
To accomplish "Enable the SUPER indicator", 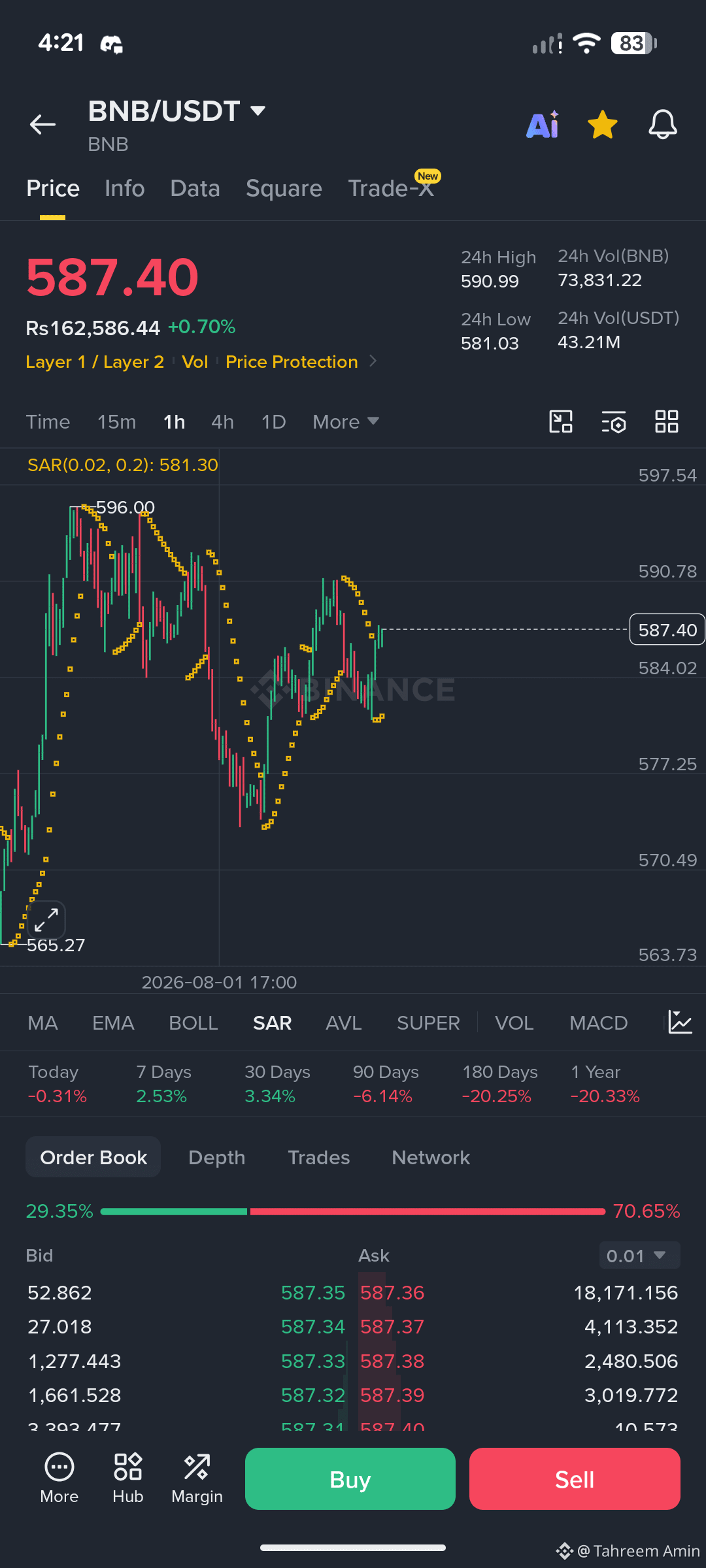I will (428, 1023).
